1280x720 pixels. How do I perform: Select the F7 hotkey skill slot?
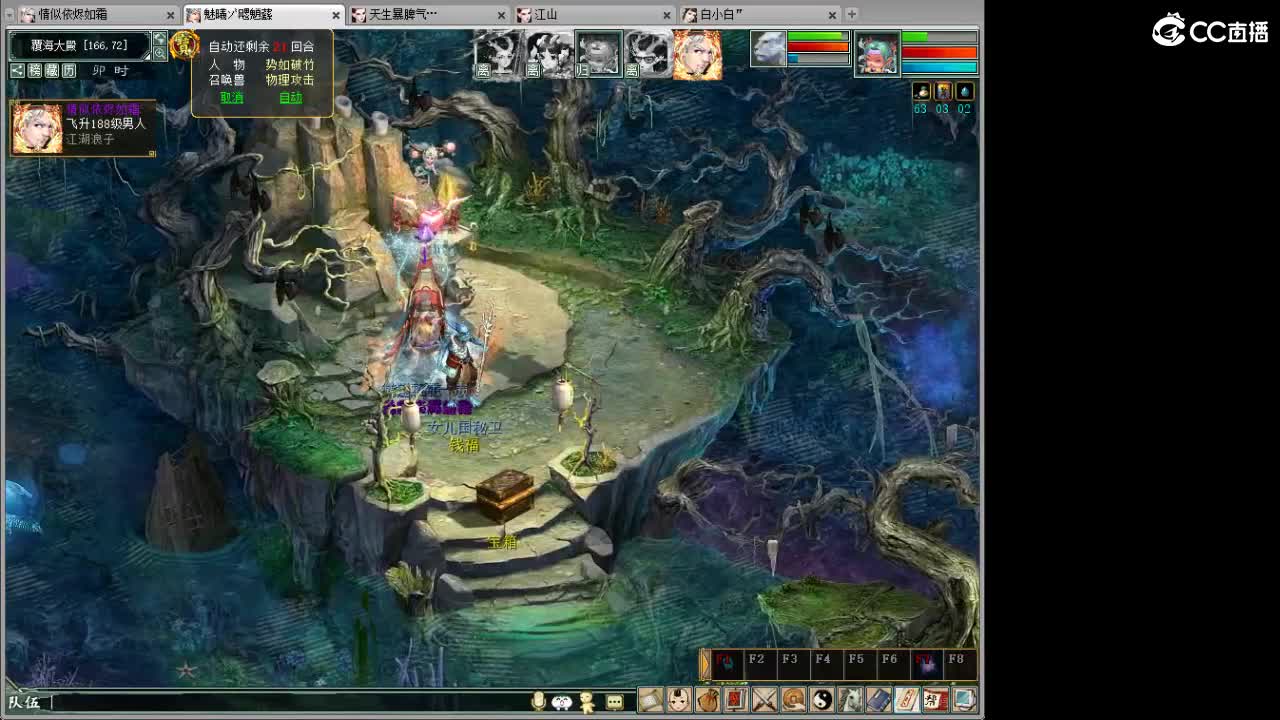click(x=925, y=664)
